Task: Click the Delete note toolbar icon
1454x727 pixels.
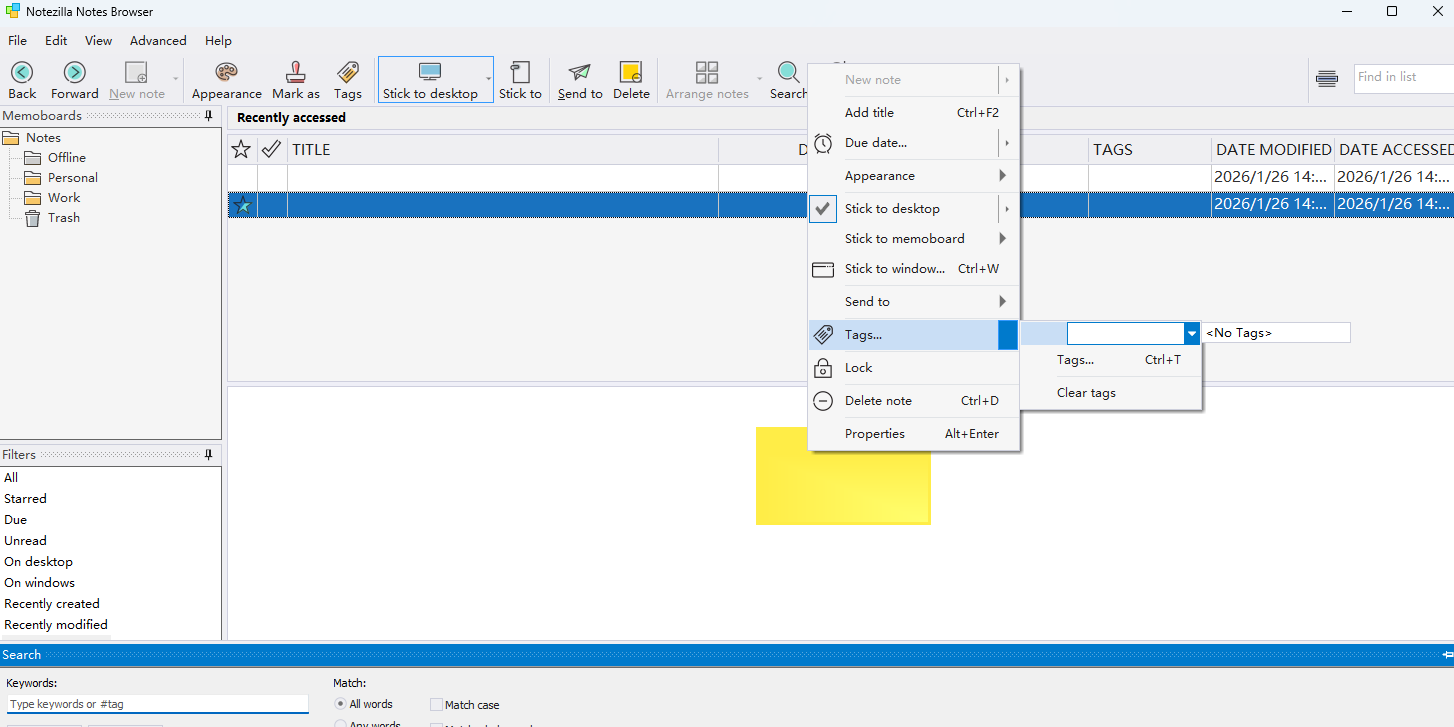Action: click(631, 73)
